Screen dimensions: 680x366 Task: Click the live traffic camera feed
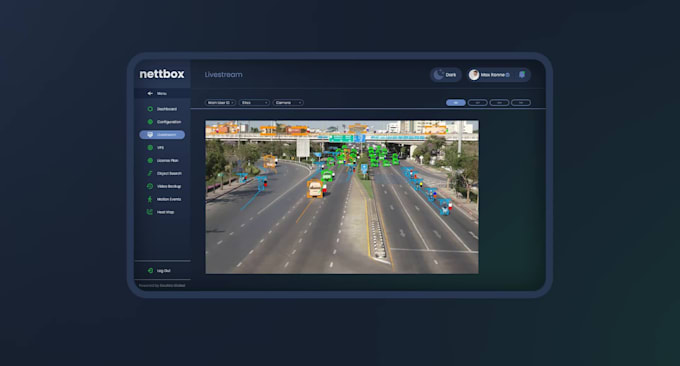(x=342, y=197)
